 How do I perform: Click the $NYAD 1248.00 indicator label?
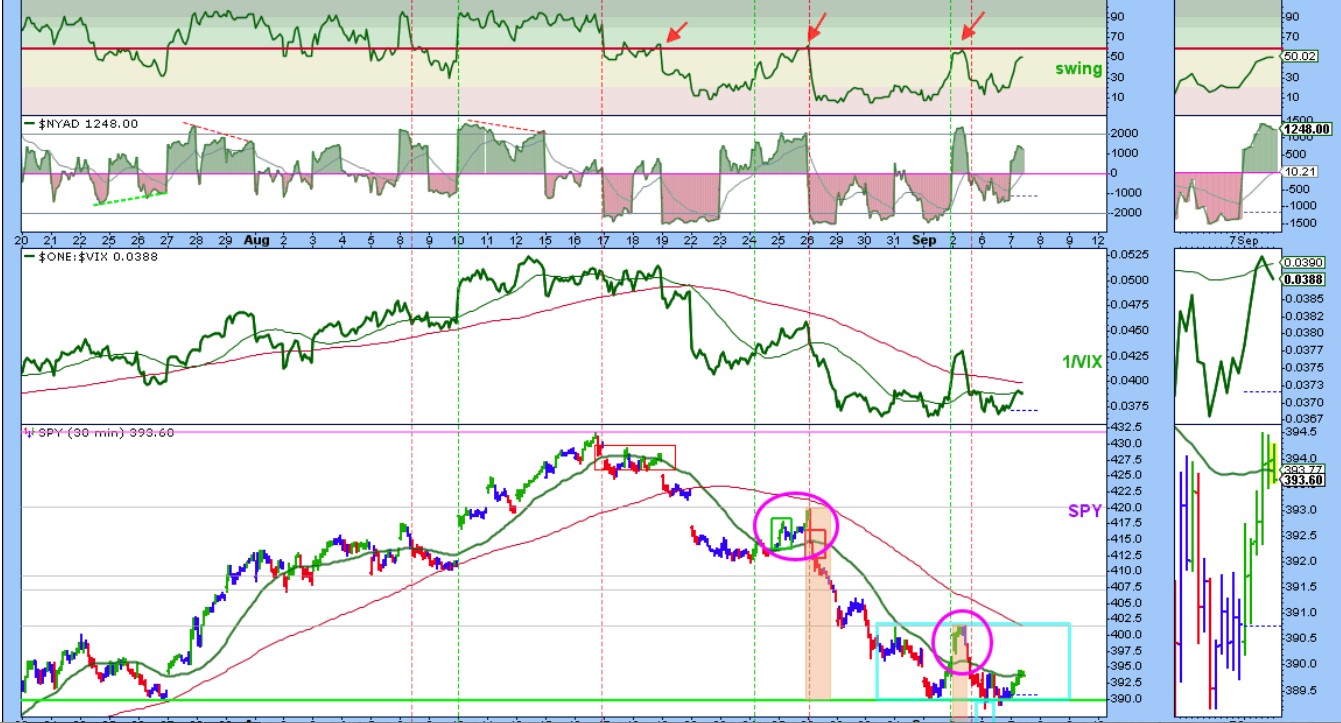tap(88, 124)
